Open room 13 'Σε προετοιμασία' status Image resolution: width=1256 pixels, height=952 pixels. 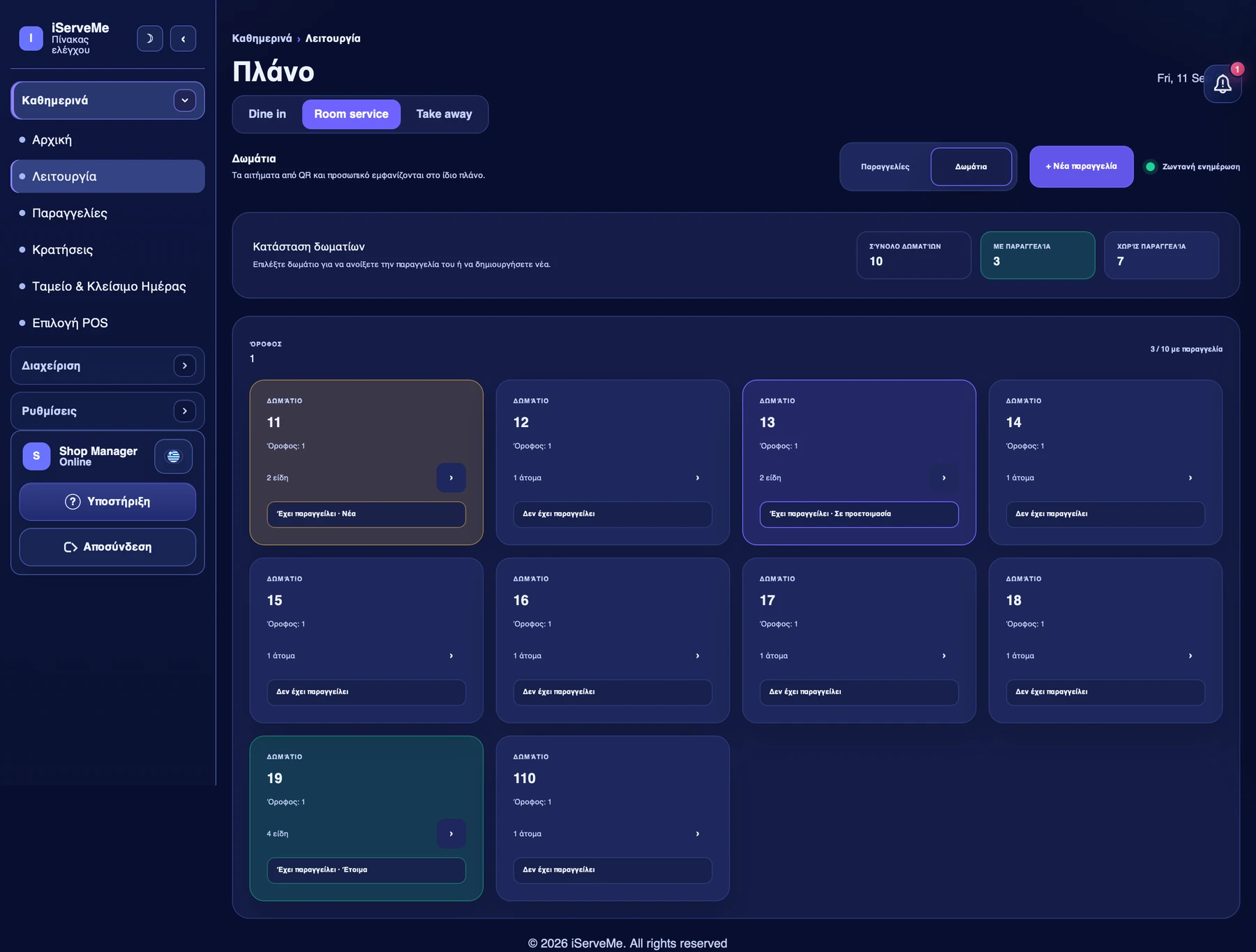coord(859,514)
